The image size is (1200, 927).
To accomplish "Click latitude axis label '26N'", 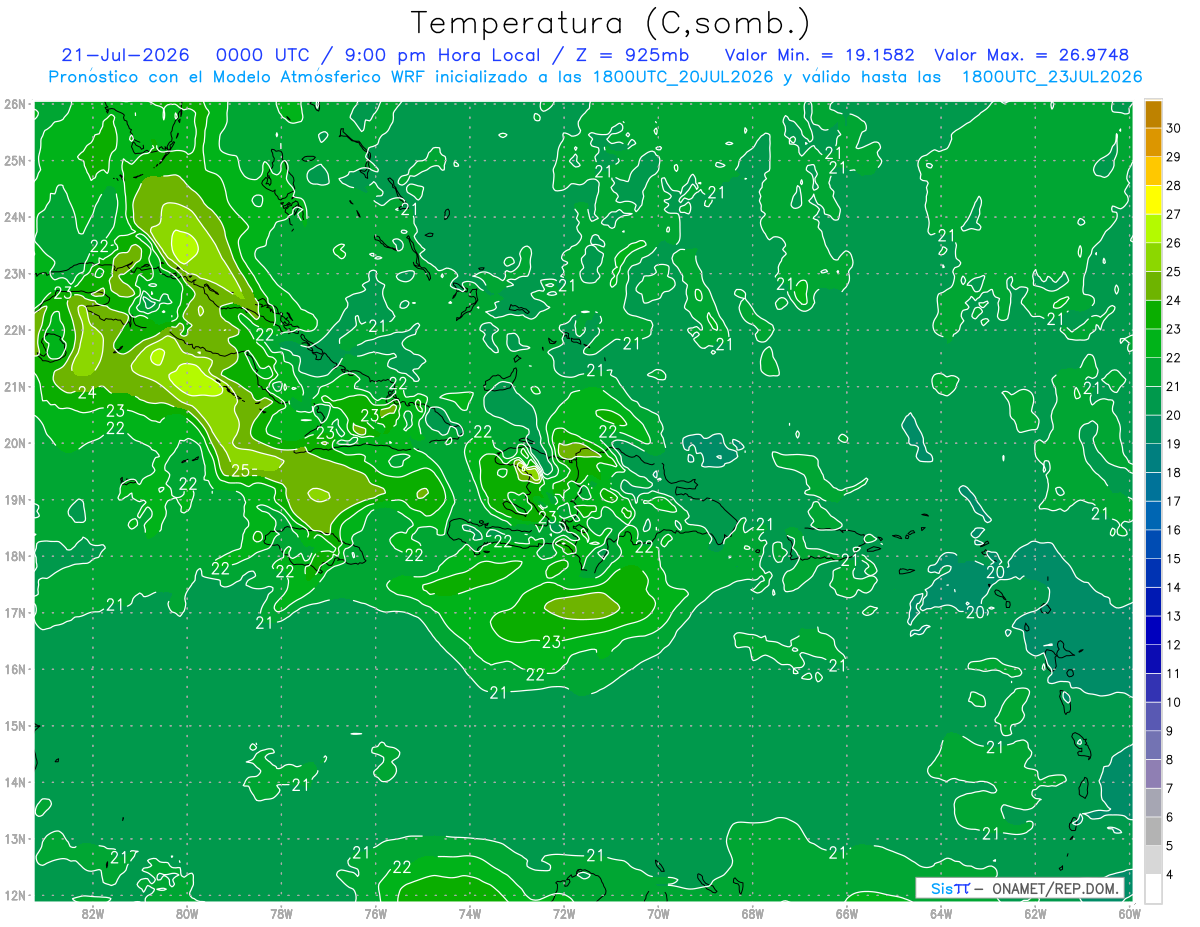I will 14,104.
